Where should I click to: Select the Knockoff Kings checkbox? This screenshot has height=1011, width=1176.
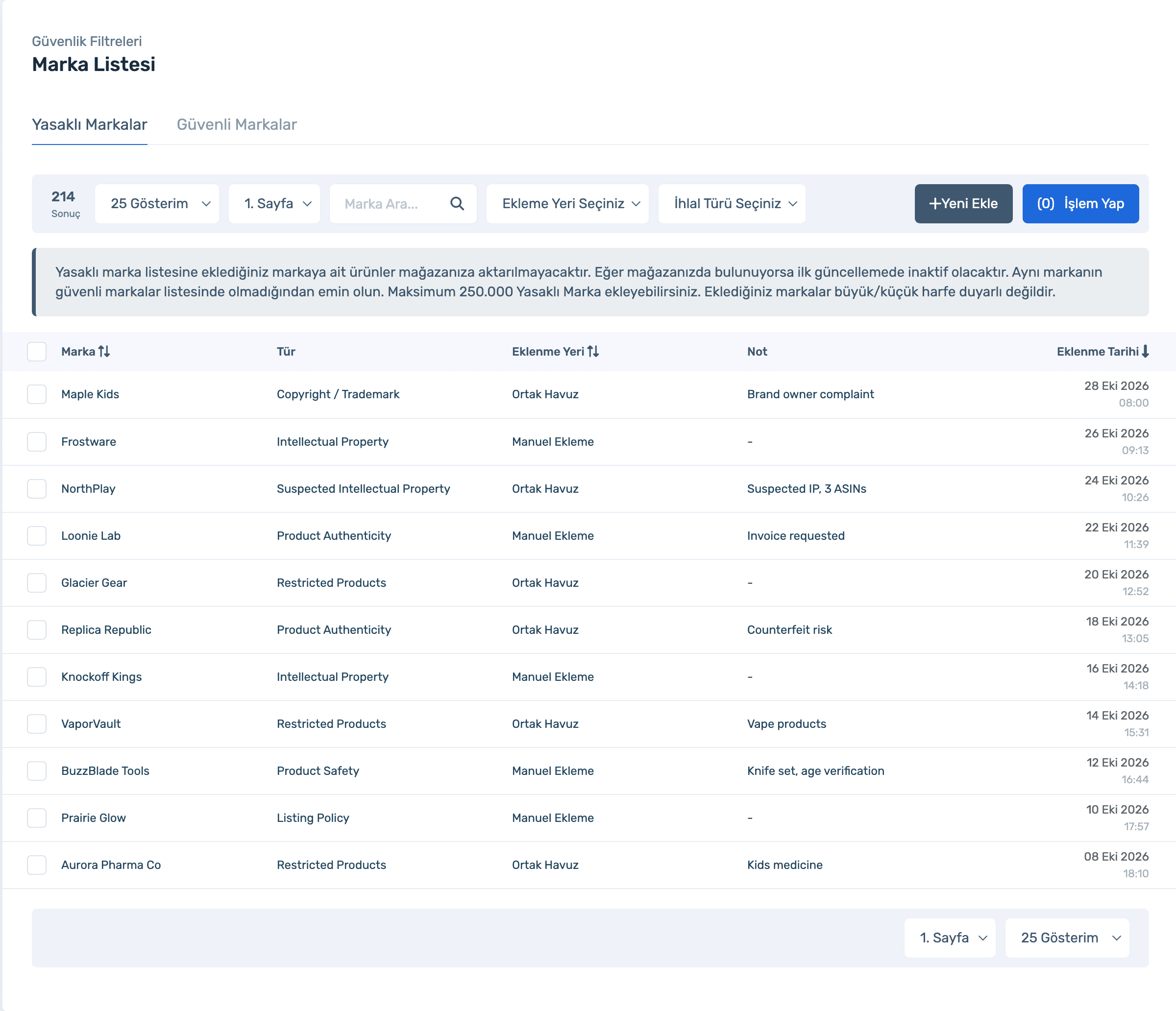tap(37, 677)
